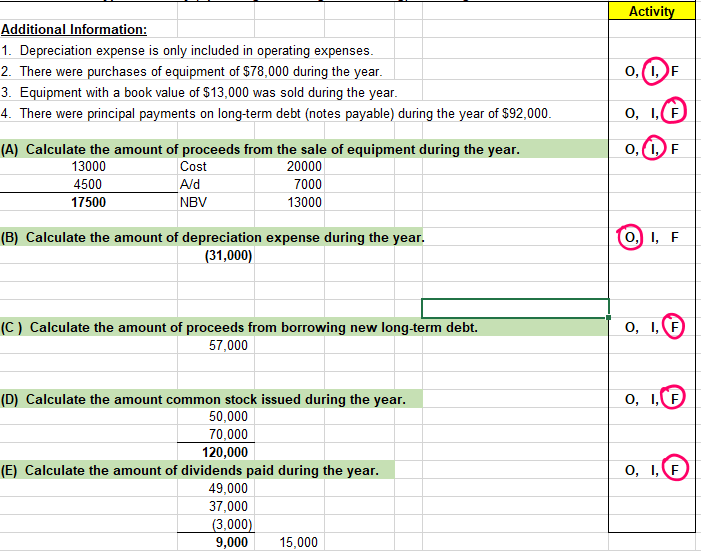The height and width of the screenshot is (551, 701).
Task: Click the O, I, F cell beside question (E)
Action: (652, 470)
